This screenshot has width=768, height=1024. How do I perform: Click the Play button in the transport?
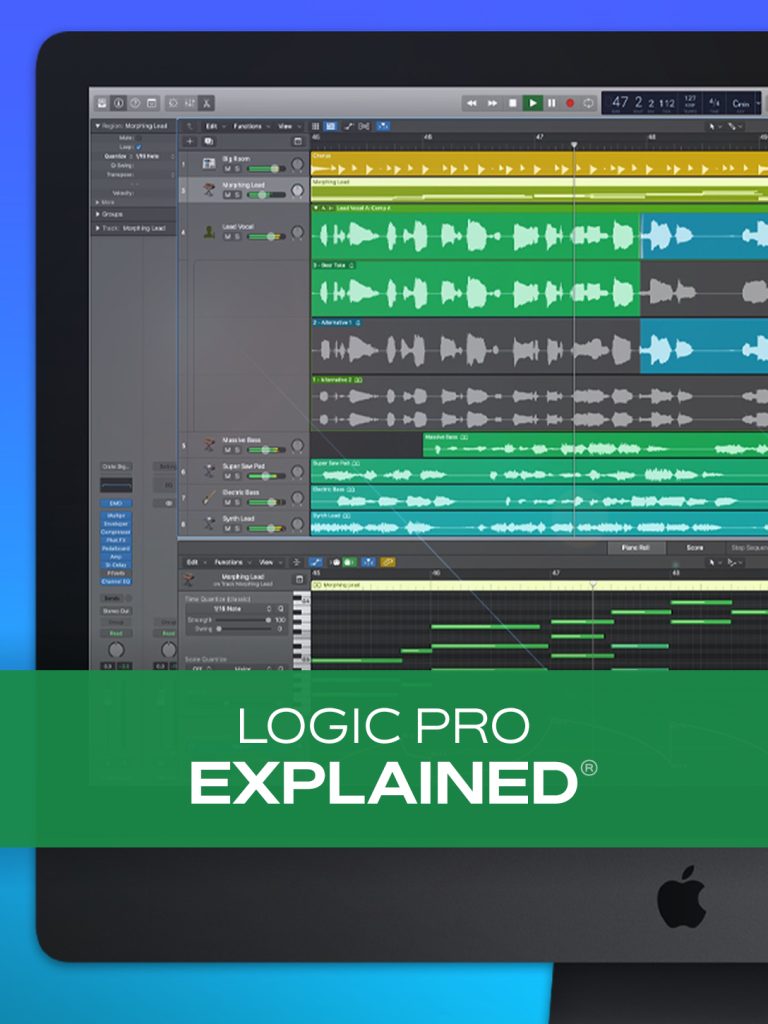[532, 103]
